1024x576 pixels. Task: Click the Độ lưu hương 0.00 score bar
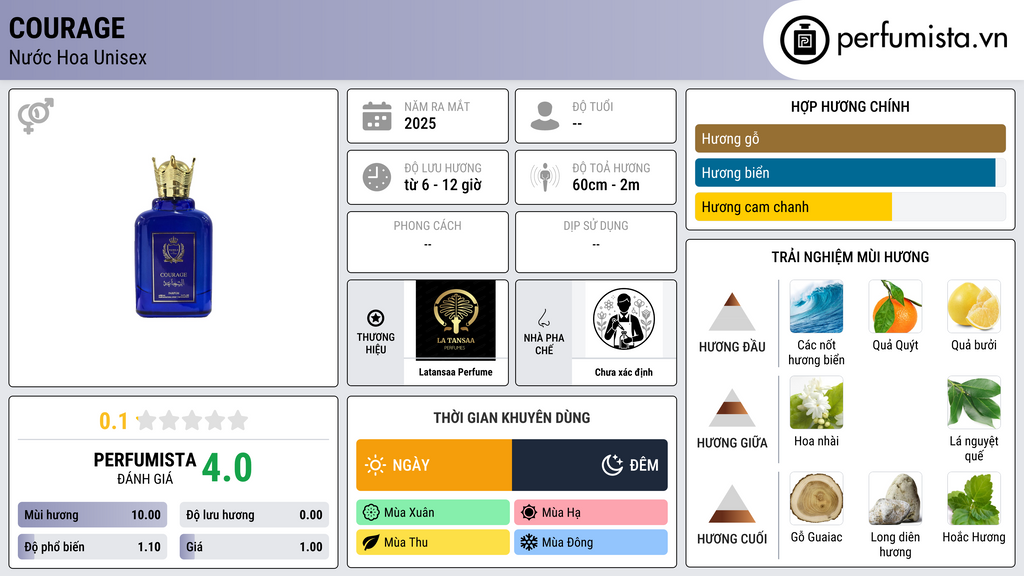(x=254, y=515)
